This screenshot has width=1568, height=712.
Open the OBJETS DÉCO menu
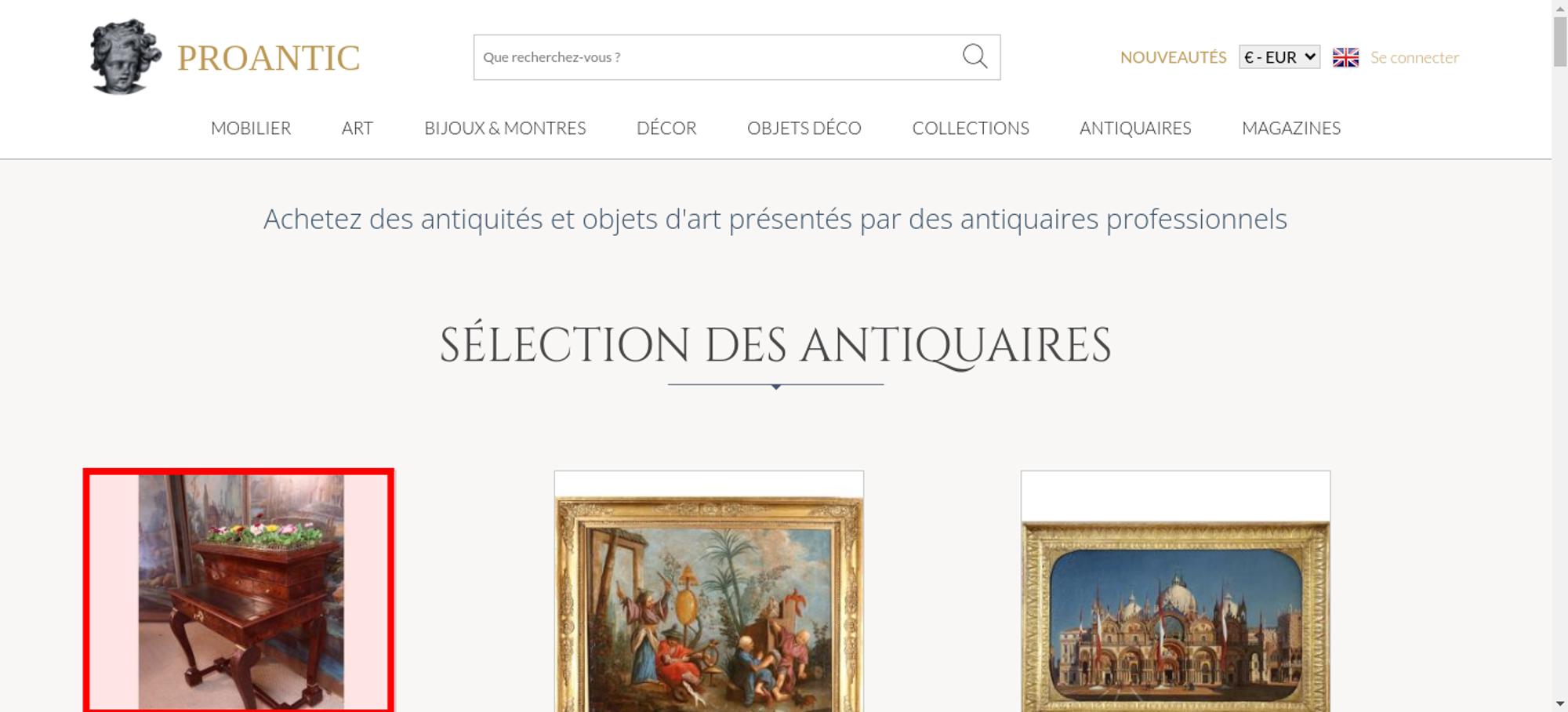(804, 128)
